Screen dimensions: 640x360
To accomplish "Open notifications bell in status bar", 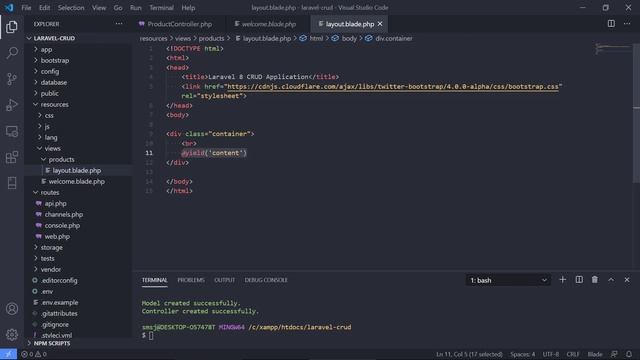I will [629, 354].
